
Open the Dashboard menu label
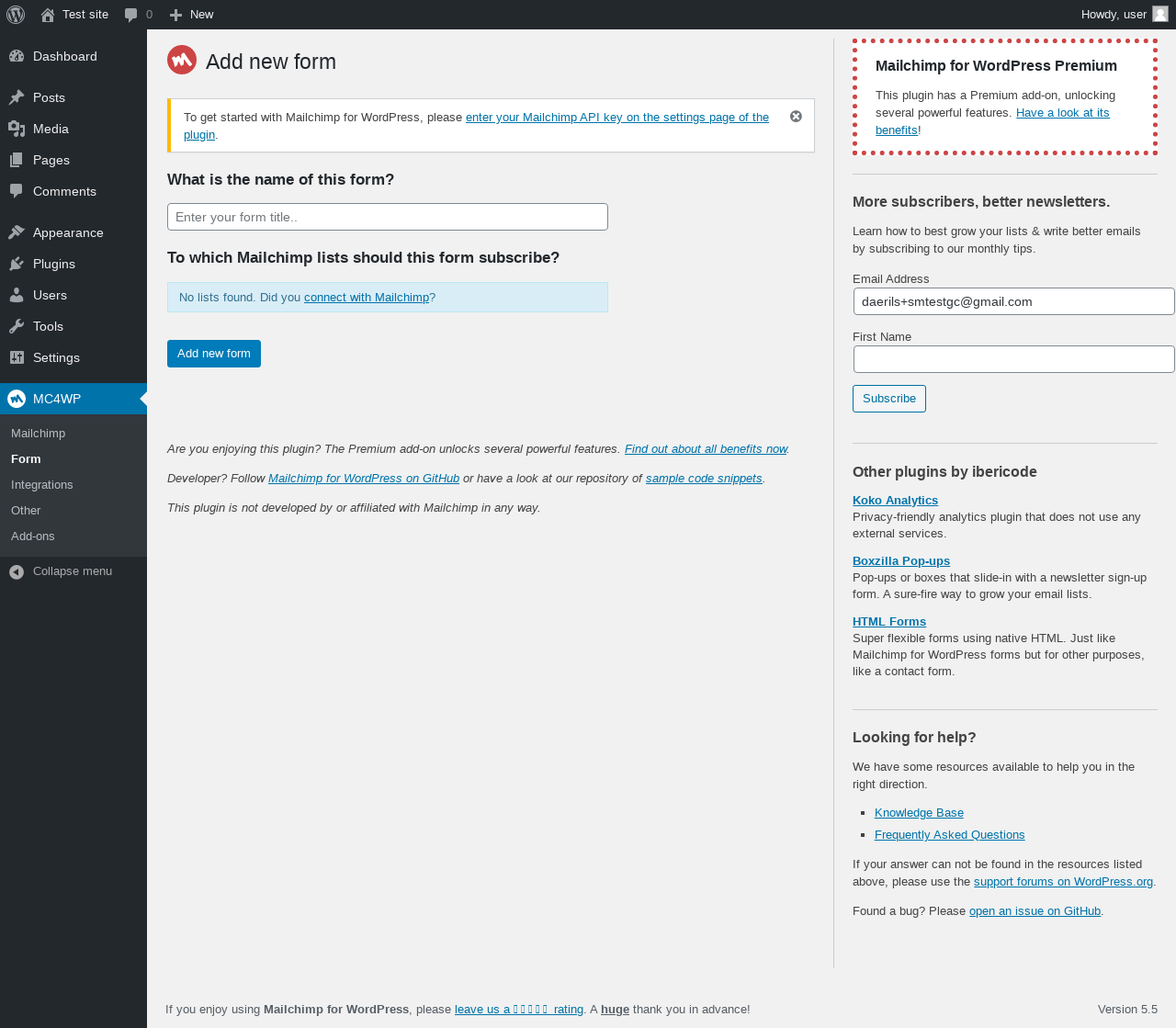pyautogui.click(x=65, y=56)
